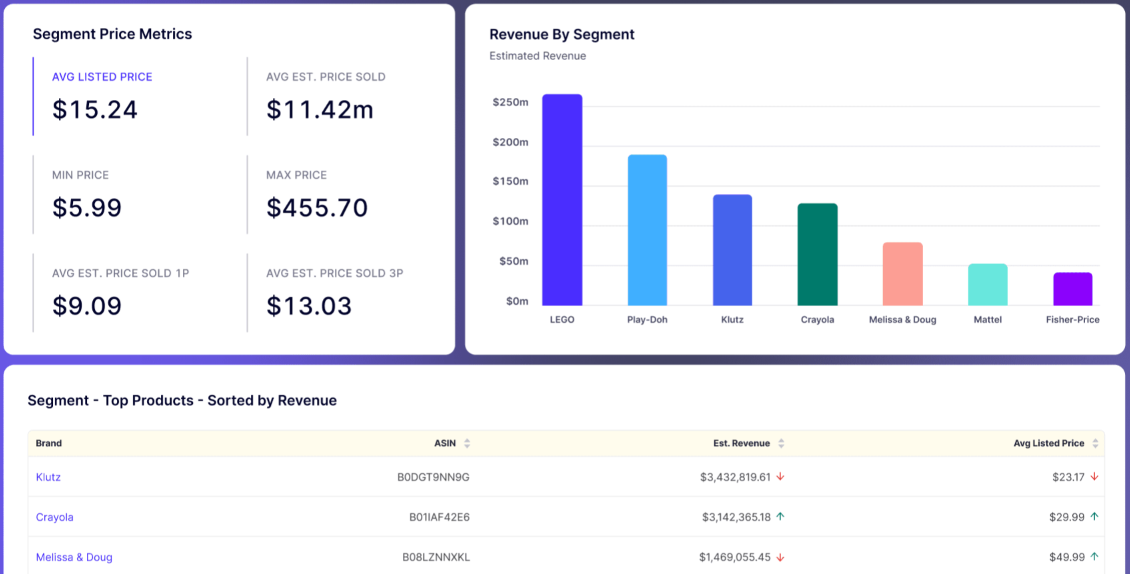Click the $250m y-axis label
The height and width of the screenshot is (574, 1130).
(x=511, y=103)
